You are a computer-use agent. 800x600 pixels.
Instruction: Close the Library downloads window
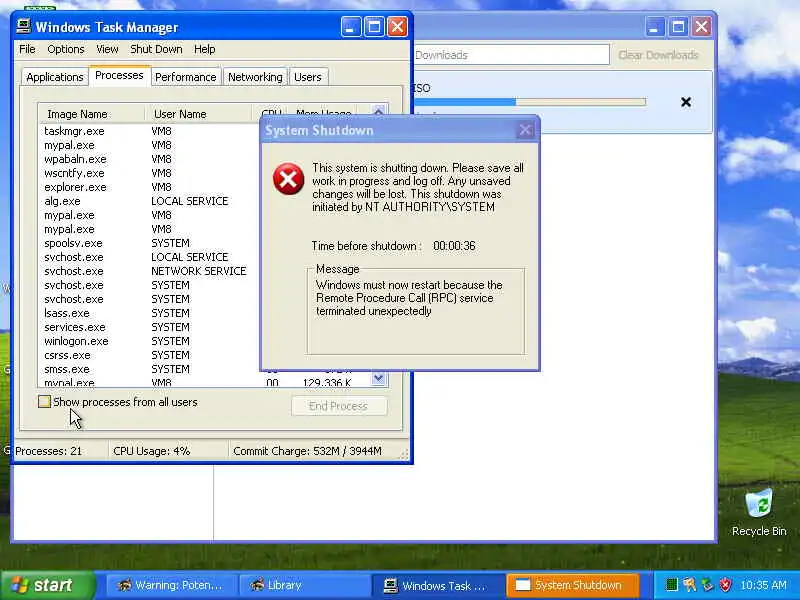pos(702,27)
